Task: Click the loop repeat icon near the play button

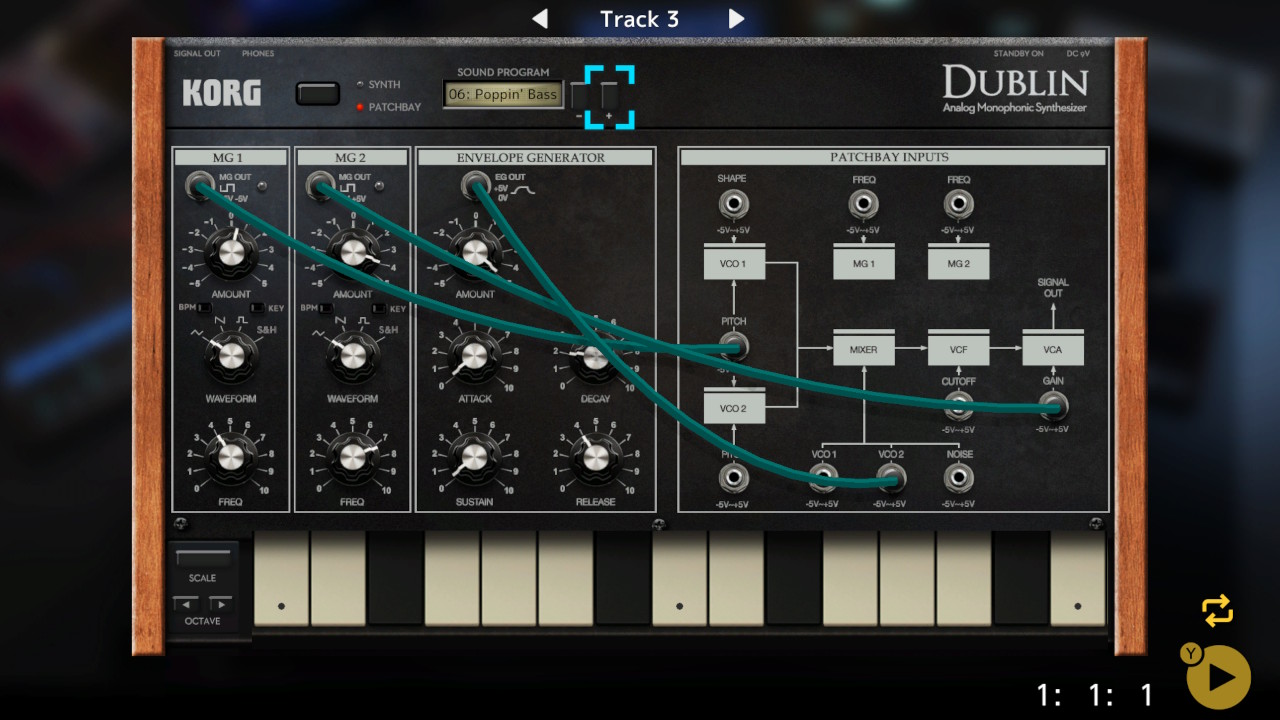Action: point(1218,610)
